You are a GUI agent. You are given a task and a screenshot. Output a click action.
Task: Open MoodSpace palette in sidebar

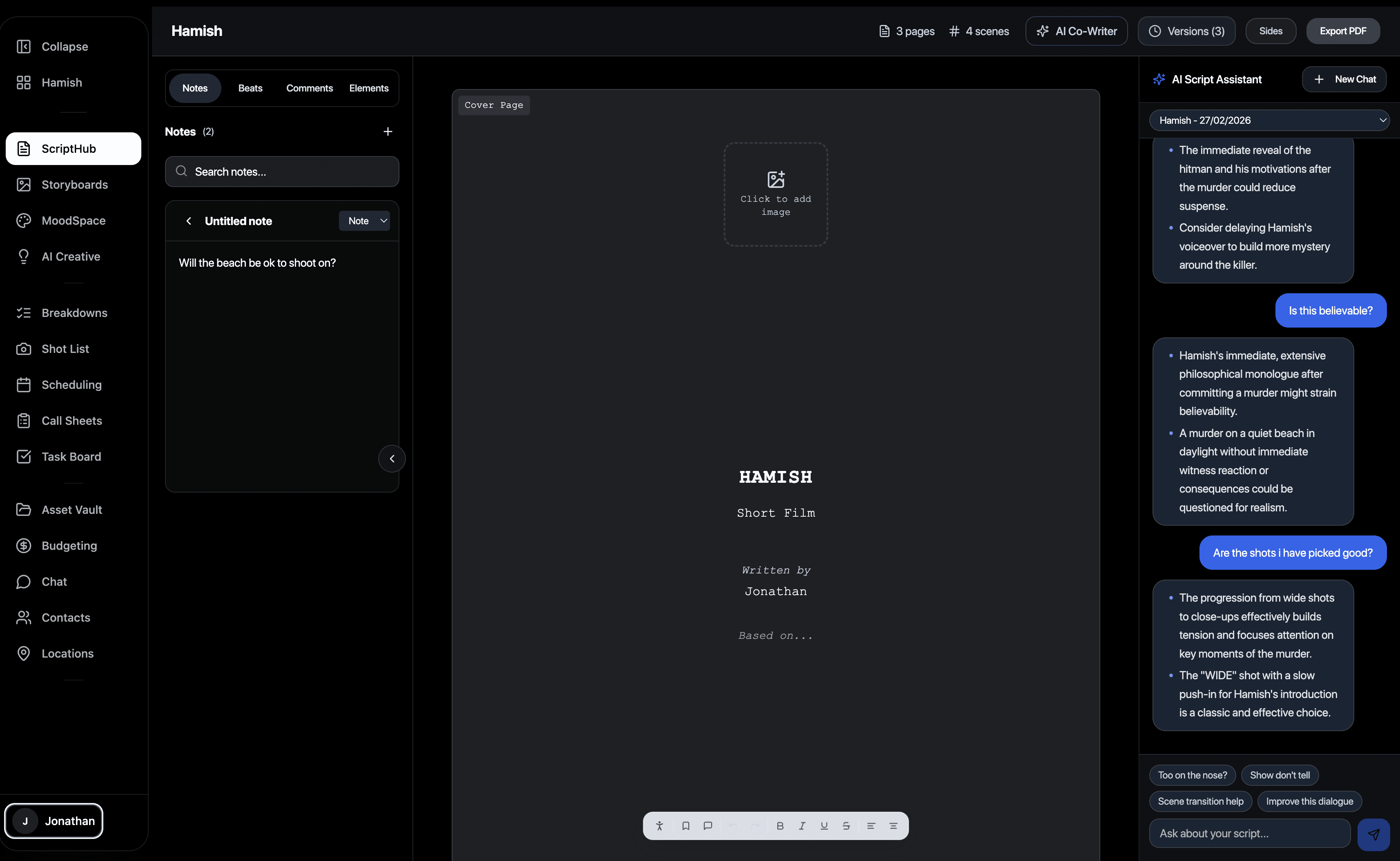(73, 221)
